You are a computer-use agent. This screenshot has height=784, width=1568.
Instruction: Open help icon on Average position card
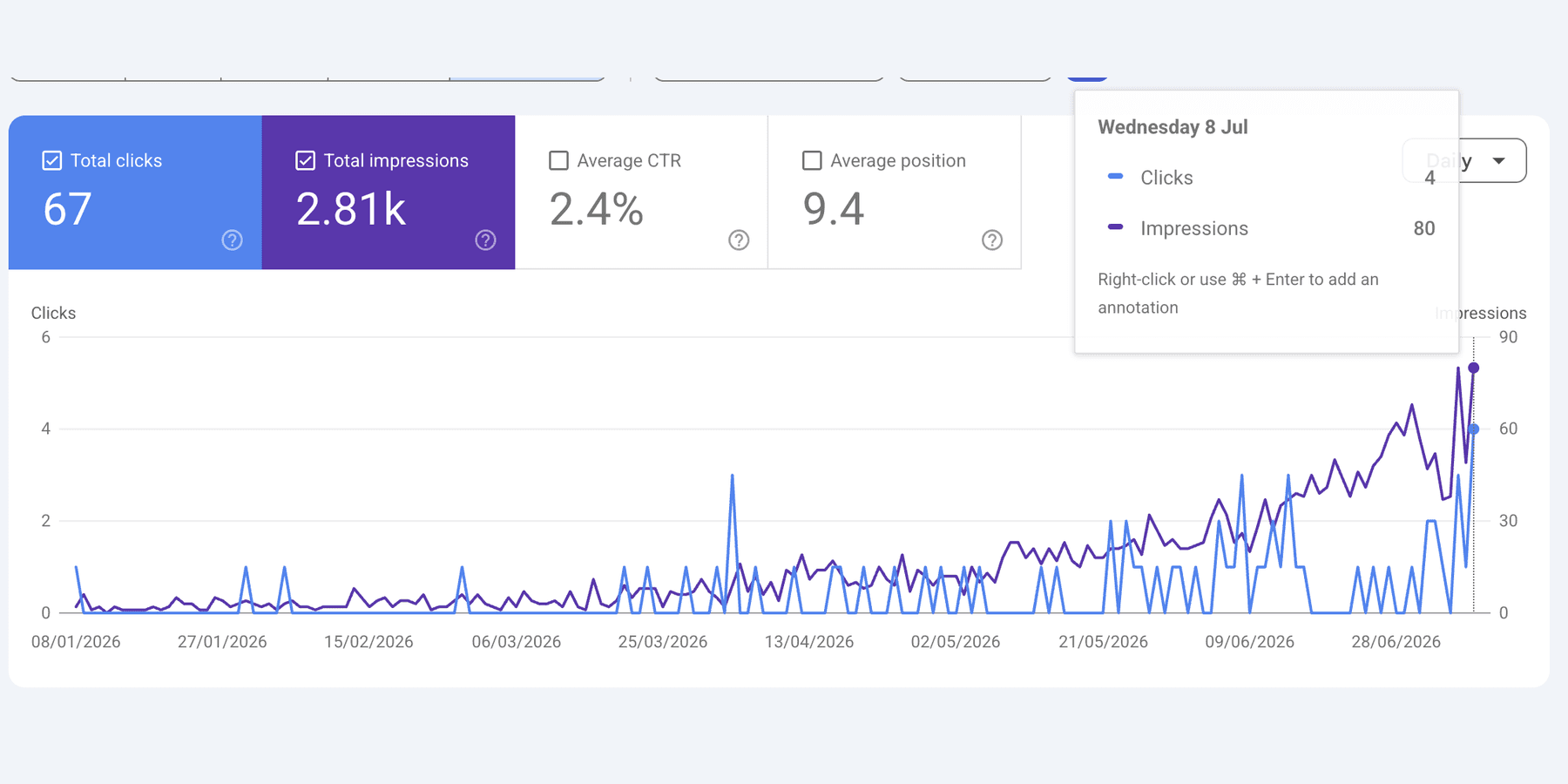[992, 240]
